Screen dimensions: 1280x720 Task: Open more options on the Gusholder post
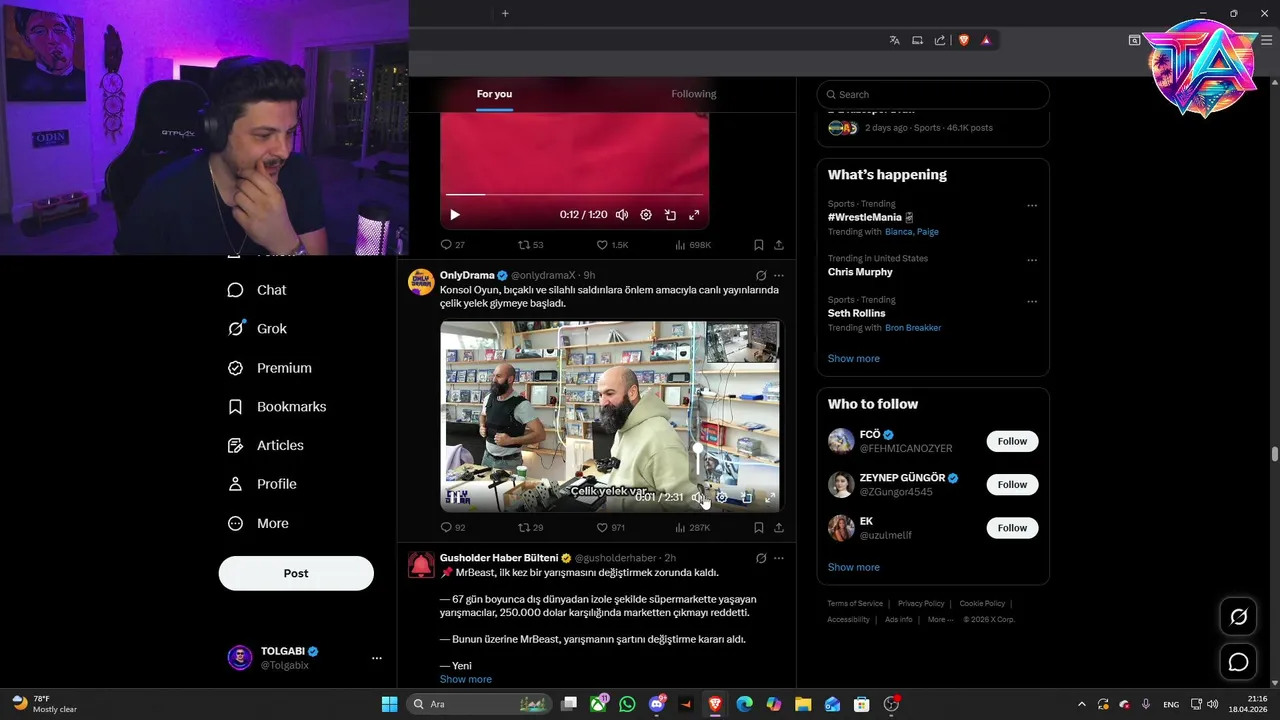[779, 558]
